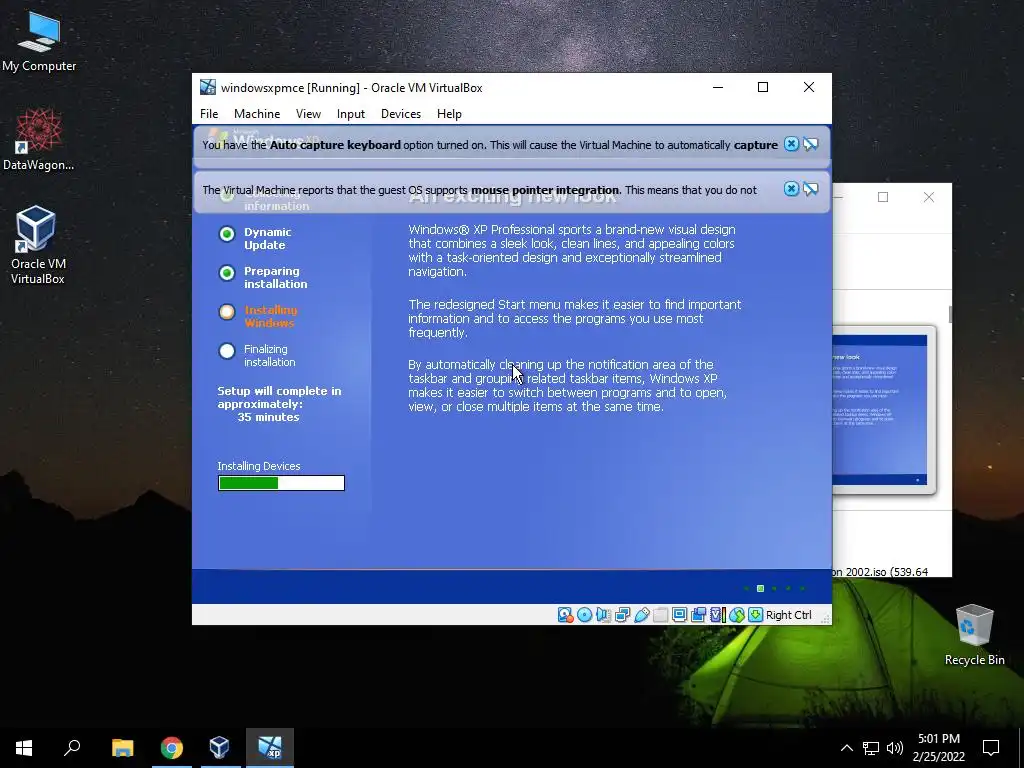The image size is (1024, 768).
Task: Click the 'Right Ctrl' host key label
Action: point(788,615)
